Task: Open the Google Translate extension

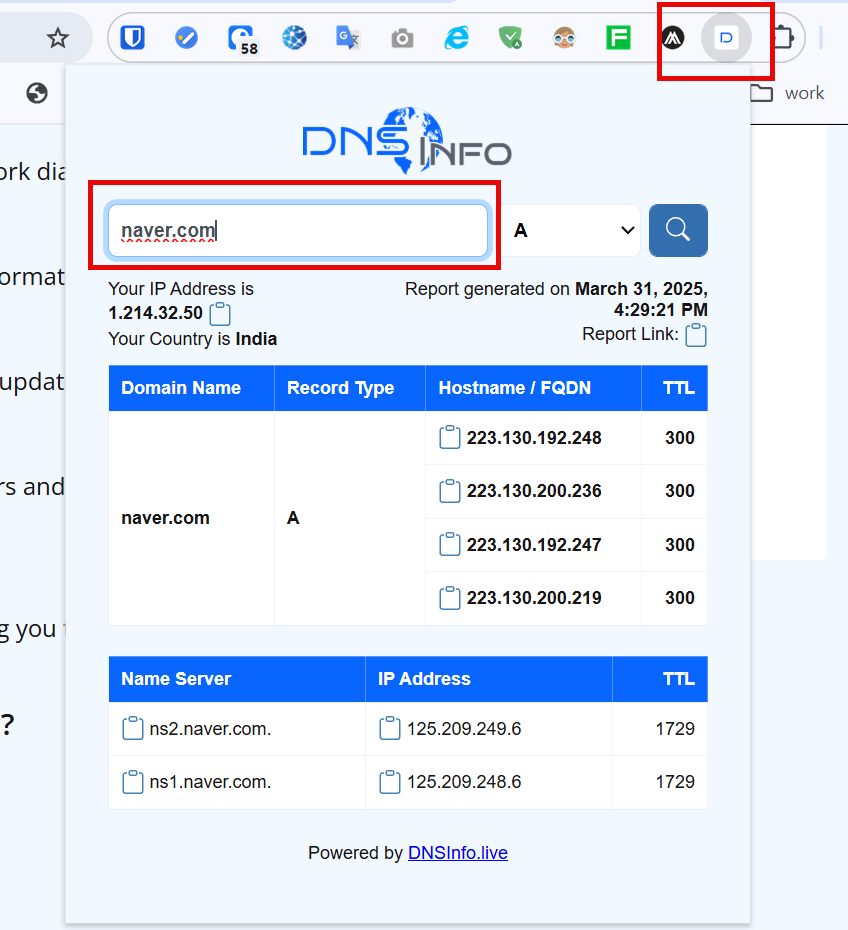Action: (348, 38)
